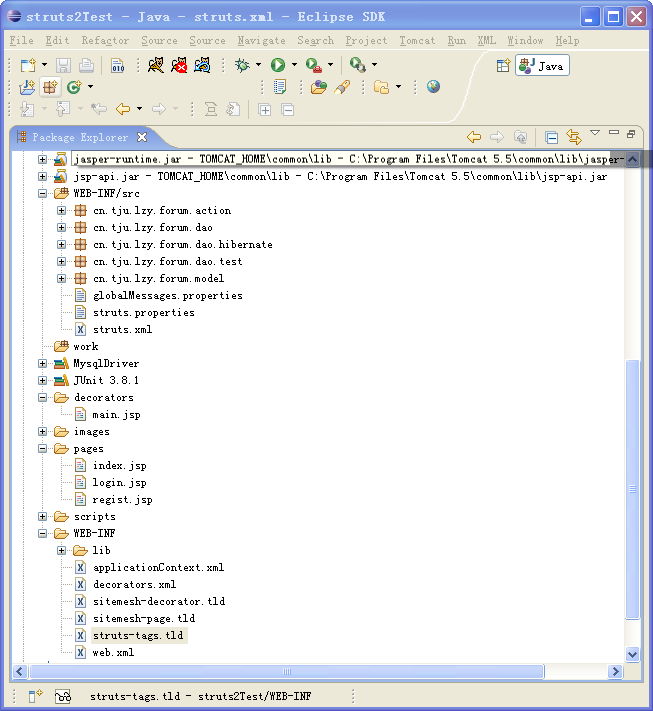Click the Debug bug icon
The width and height of the screenshot is (653, 711).
pos(242,65)
